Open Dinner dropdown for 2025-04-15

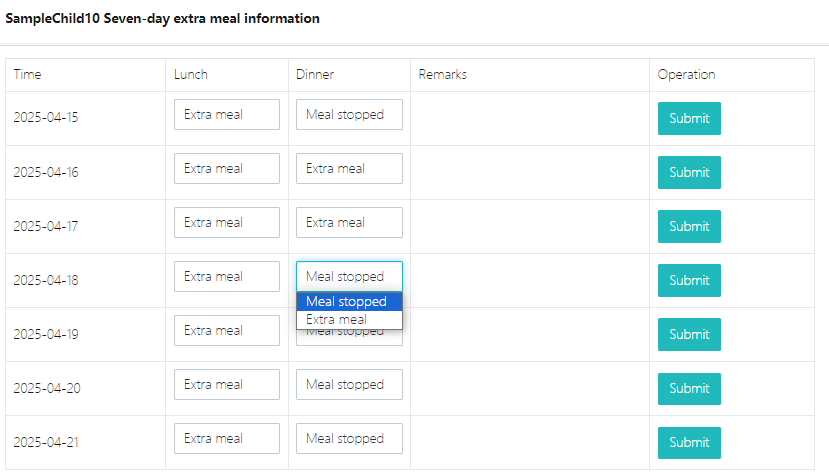349,115
